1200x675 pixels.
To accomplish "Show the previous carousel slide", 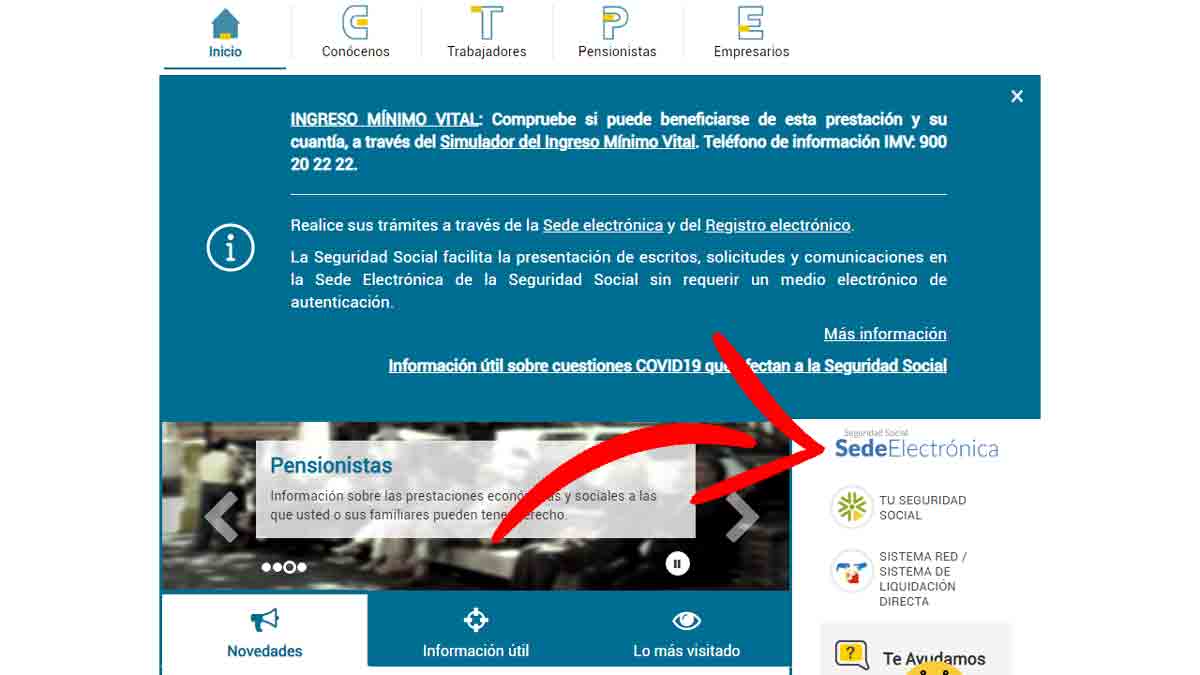I will [221, 516].
